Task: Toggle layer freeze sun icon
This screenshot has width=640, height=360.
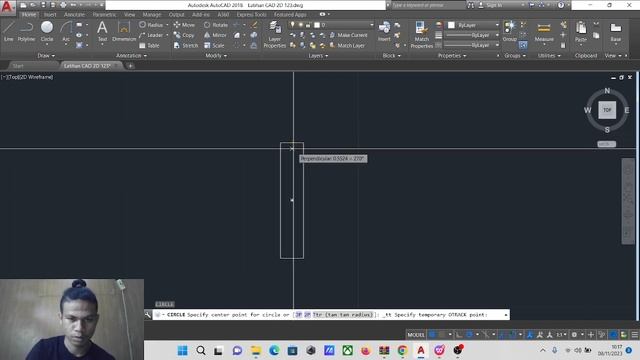Action: (x=300, y=25)
